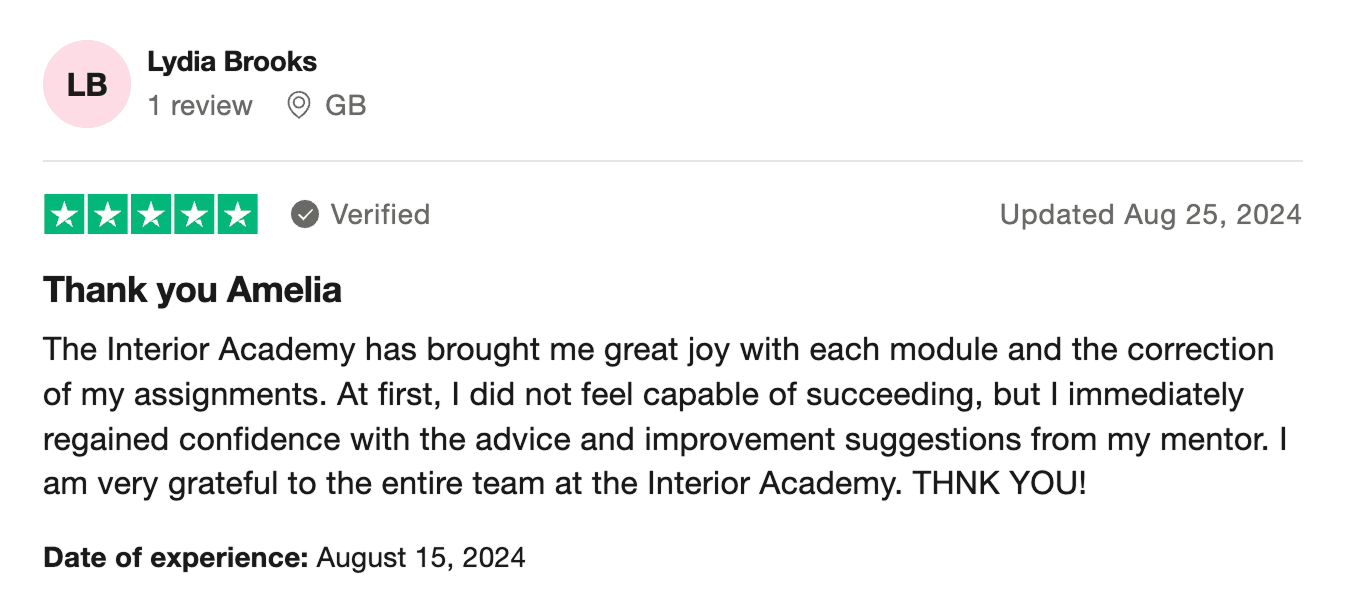
Task: Open the 'Thank you Amelia' review title
Action: pos(192,290)
